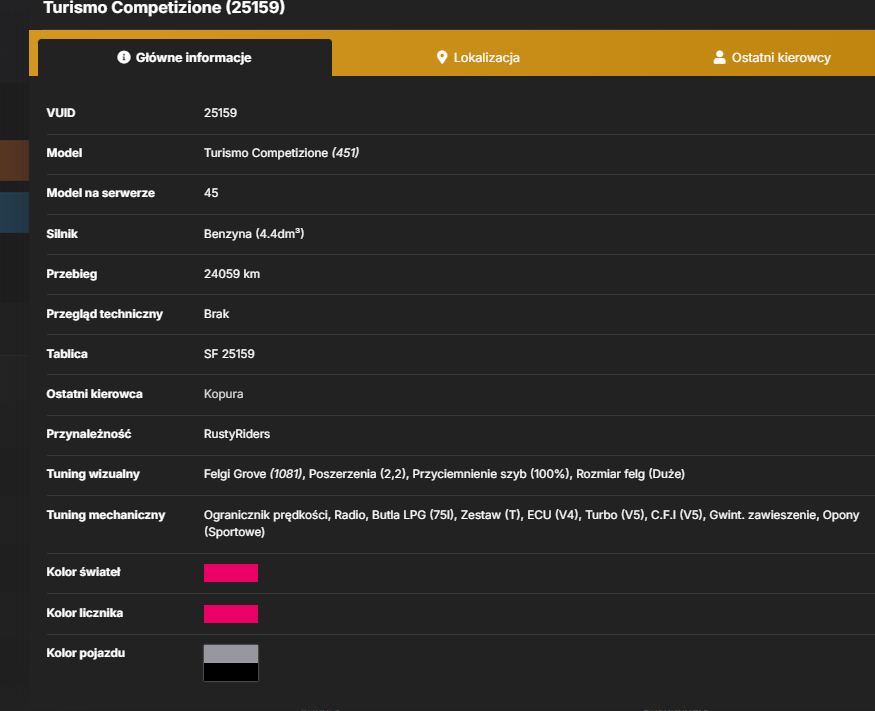Click the brown item in left sidebar
The height and width of the screenshot is (711, 875).
pyautogui.click(x=15, y=161)
